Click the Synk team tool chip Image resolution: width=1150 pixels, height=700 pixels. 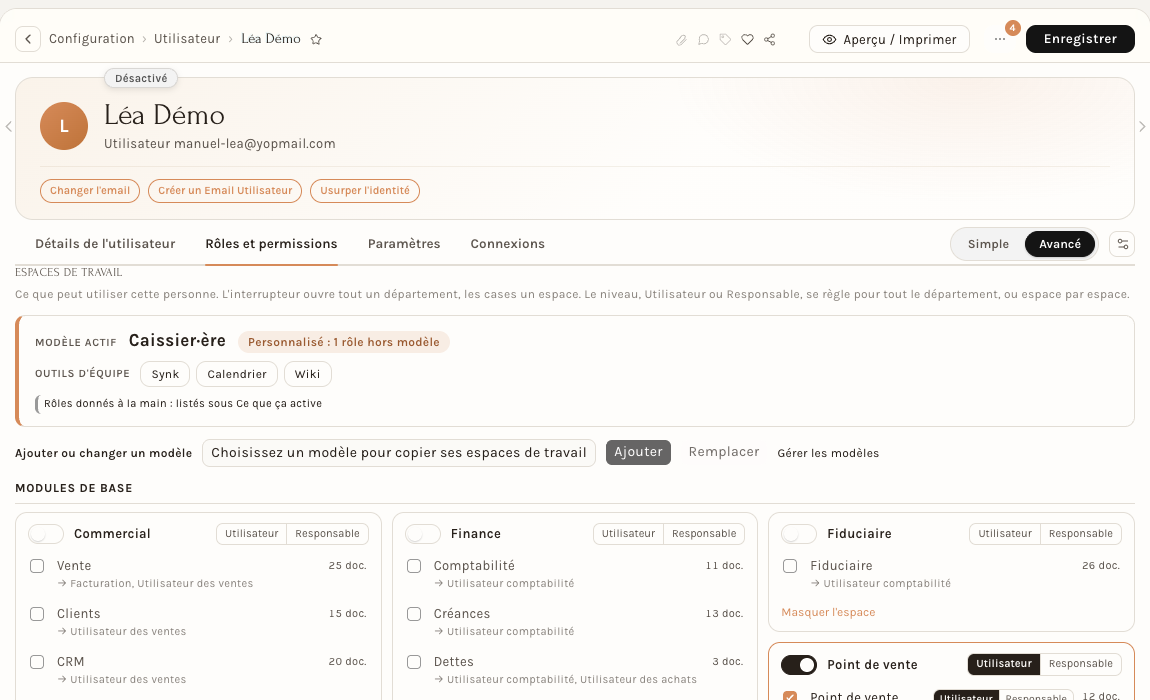pos(165,374)
